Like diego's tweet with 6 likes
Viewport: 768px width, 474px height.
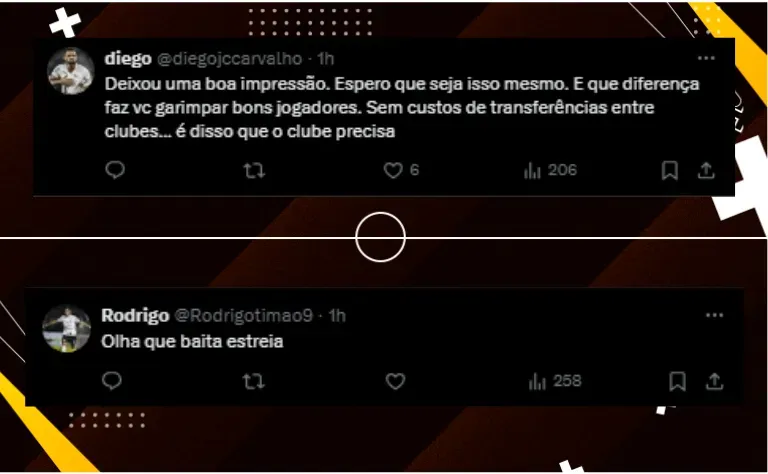coord(393,170)
